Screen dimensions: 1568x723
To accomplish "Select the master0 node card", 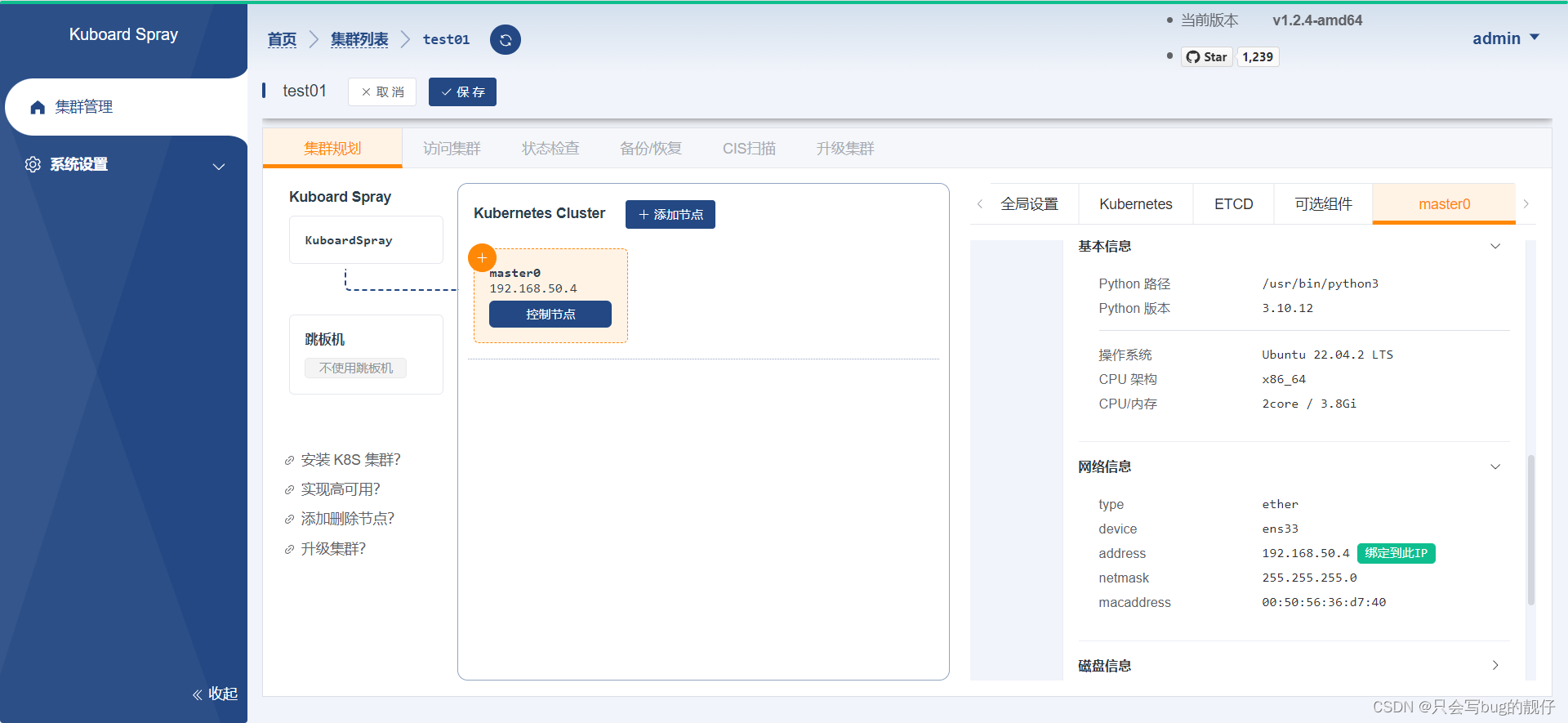I will 550,295.
